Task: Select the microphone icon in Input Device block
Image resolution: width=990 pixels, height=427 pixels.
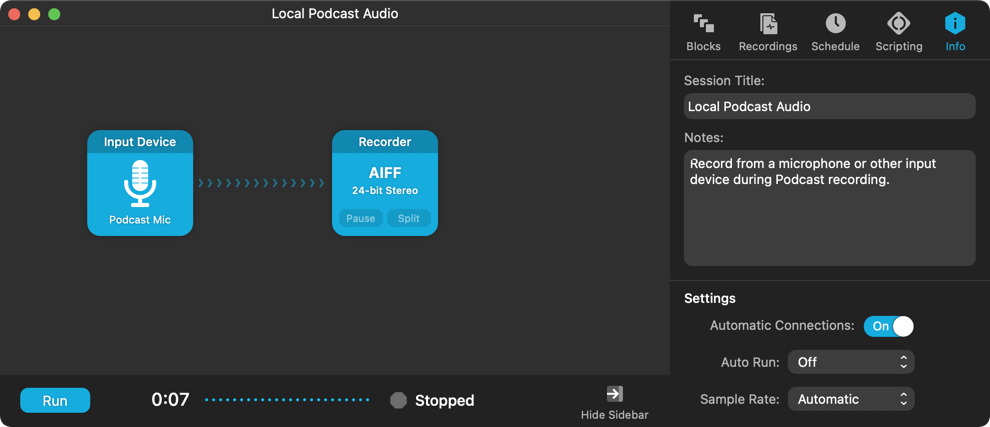Action: (x=140, y=183)
